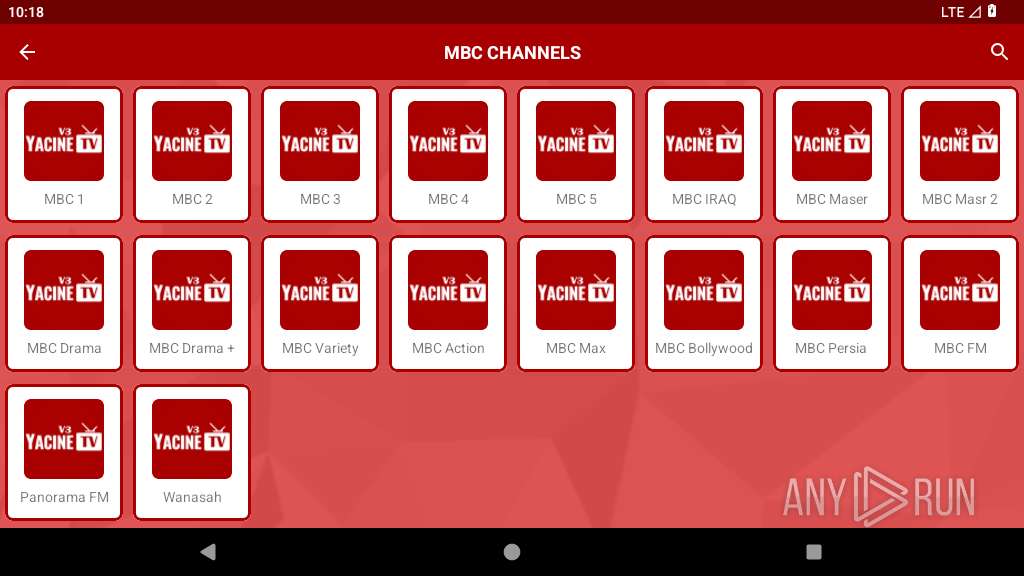1024x576 pixels.
Task: Click the "MBC Persia" label
Action: pyautogui.click(x=831, y=348)
